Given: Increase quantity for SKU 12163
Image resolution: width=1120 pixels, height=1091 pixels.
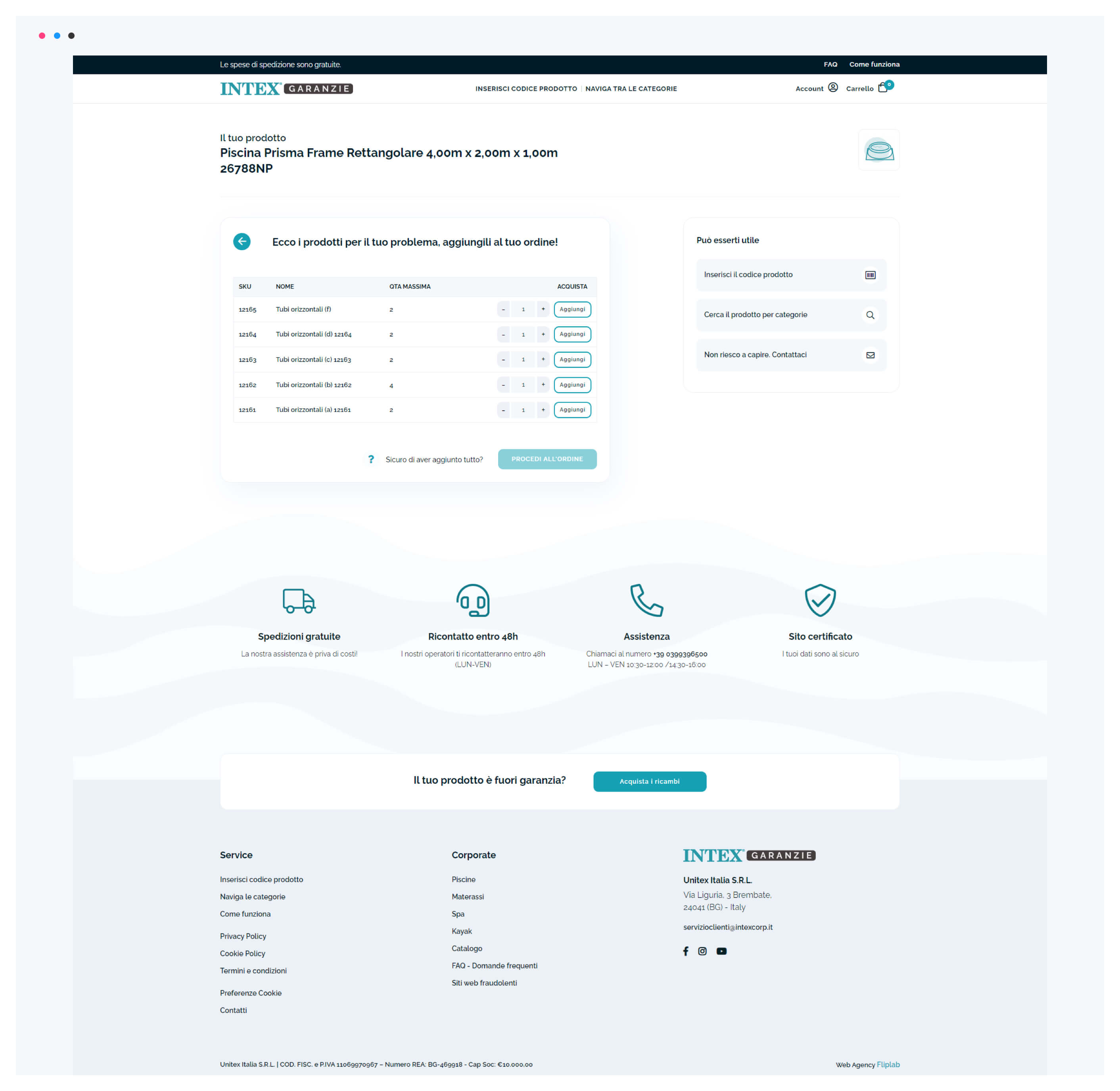Looking at the screenshot, I should click(543, 360).
